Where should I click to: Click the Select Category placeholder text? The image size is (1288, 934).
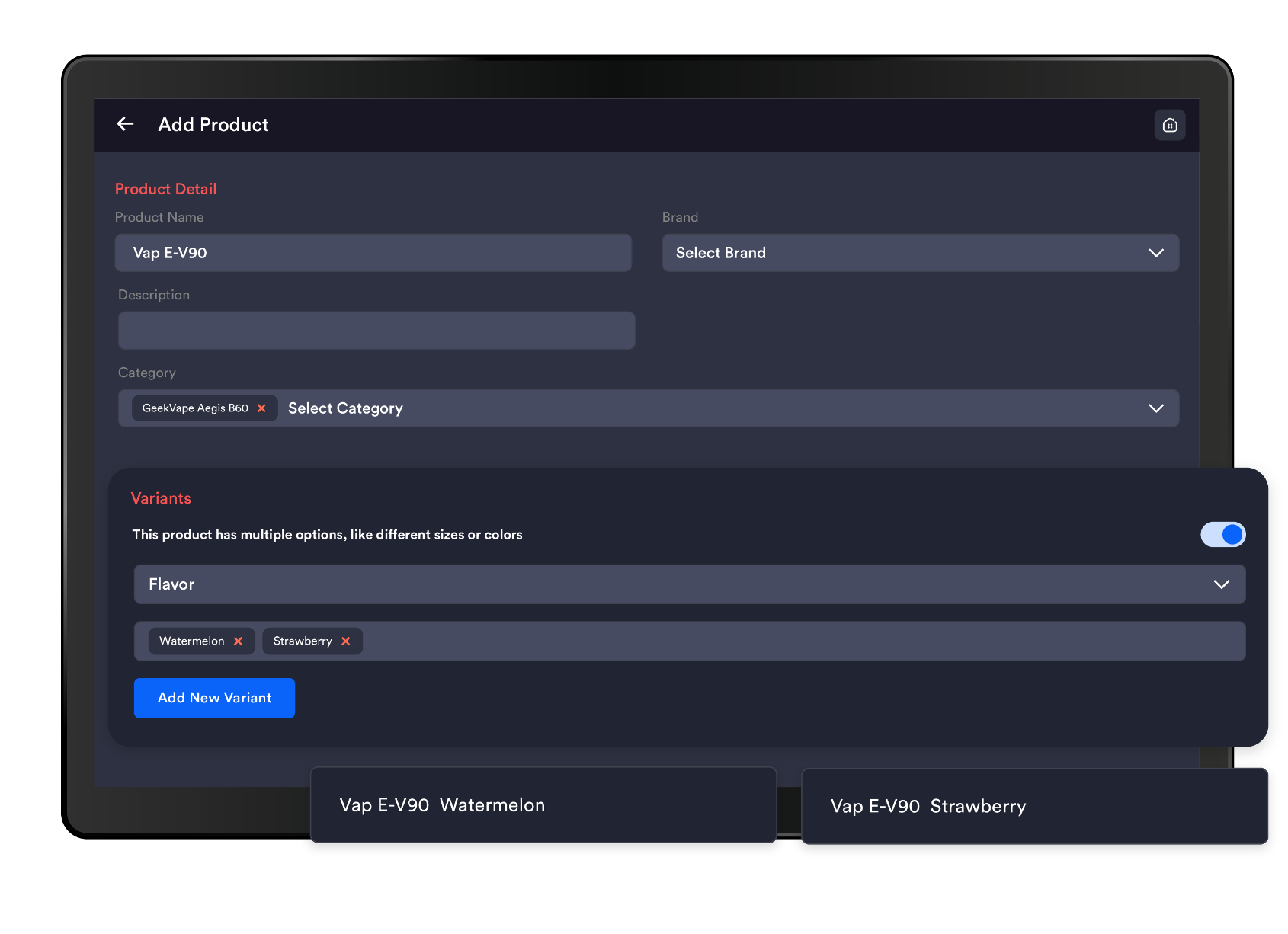(x=345, y=408)
